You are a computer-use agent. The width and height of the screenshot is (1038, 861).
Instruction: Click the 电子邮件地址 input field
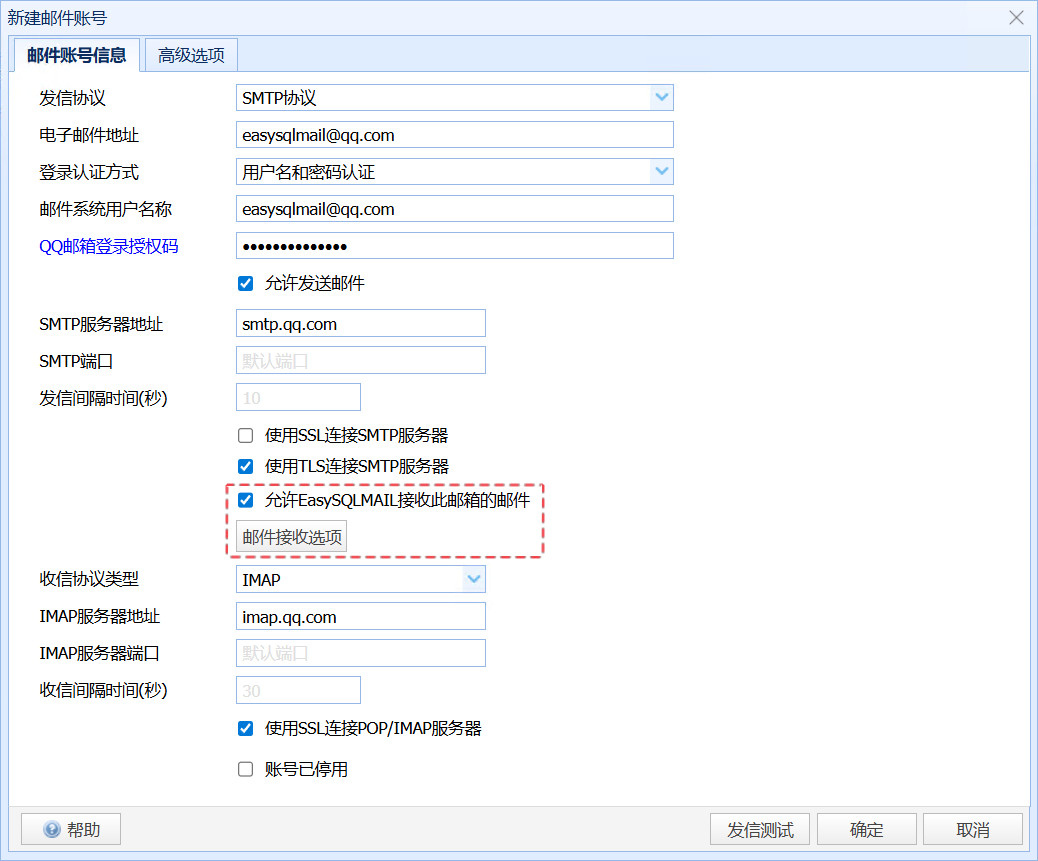pos(455,134)
